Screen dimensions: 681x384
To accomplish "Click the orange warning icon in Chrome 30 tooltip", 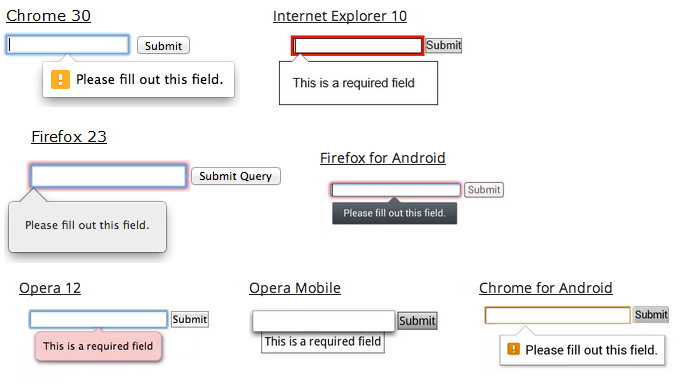I will (60, 79).
